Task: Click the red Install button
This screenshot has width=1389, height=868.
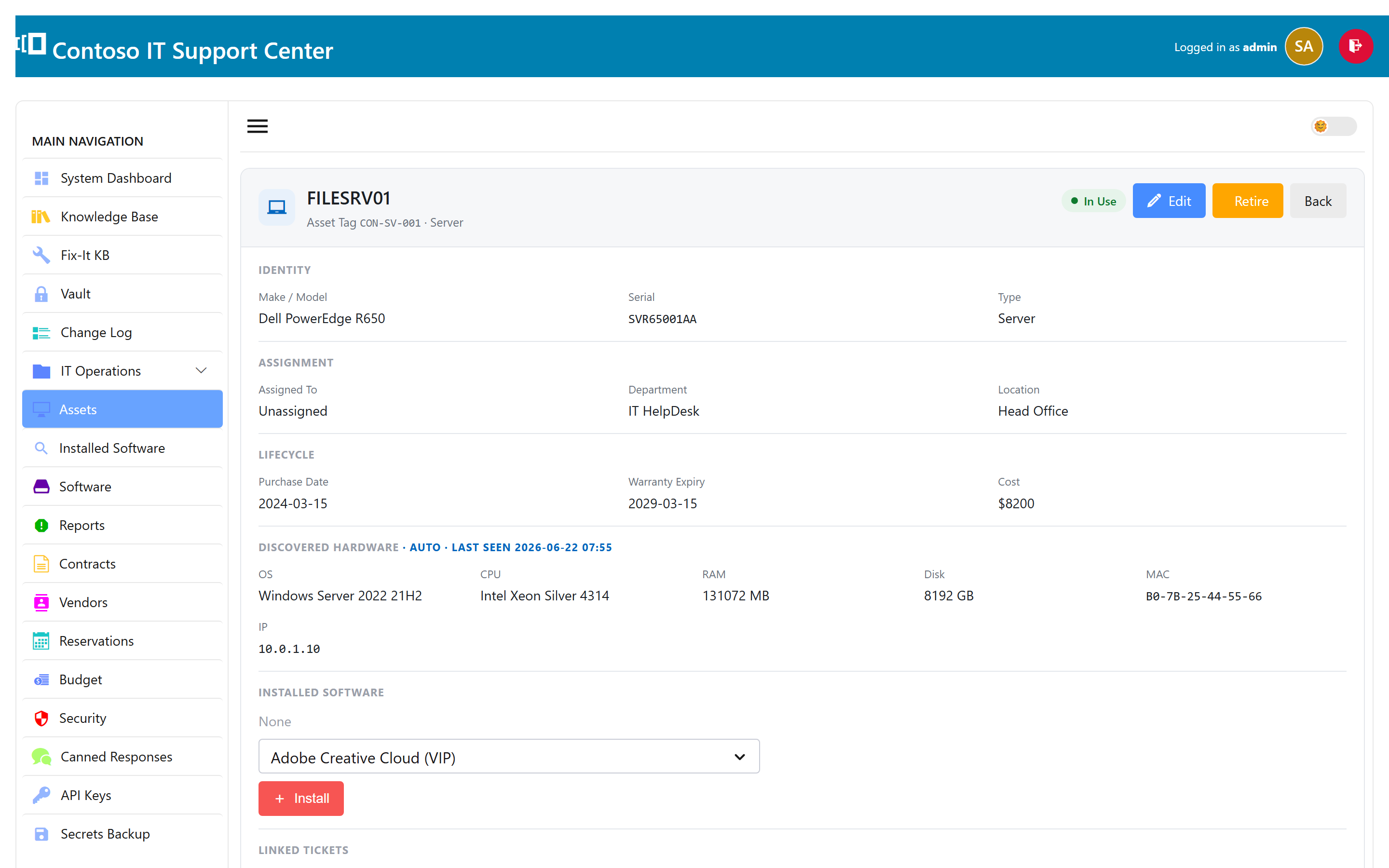Action: tap(301, 798)
